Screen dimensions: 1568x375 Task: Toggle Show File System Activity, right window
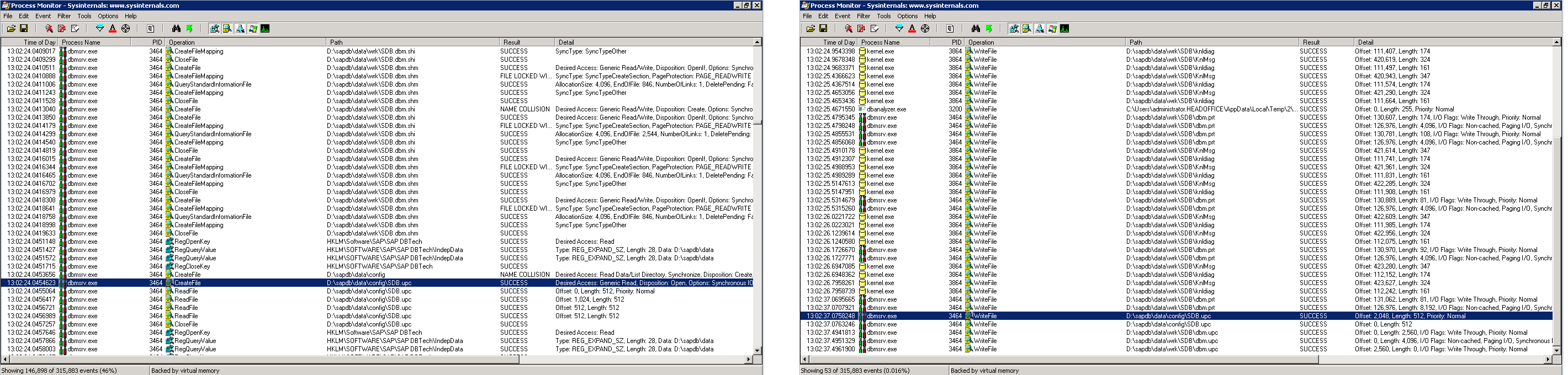tap(1027, 29)
